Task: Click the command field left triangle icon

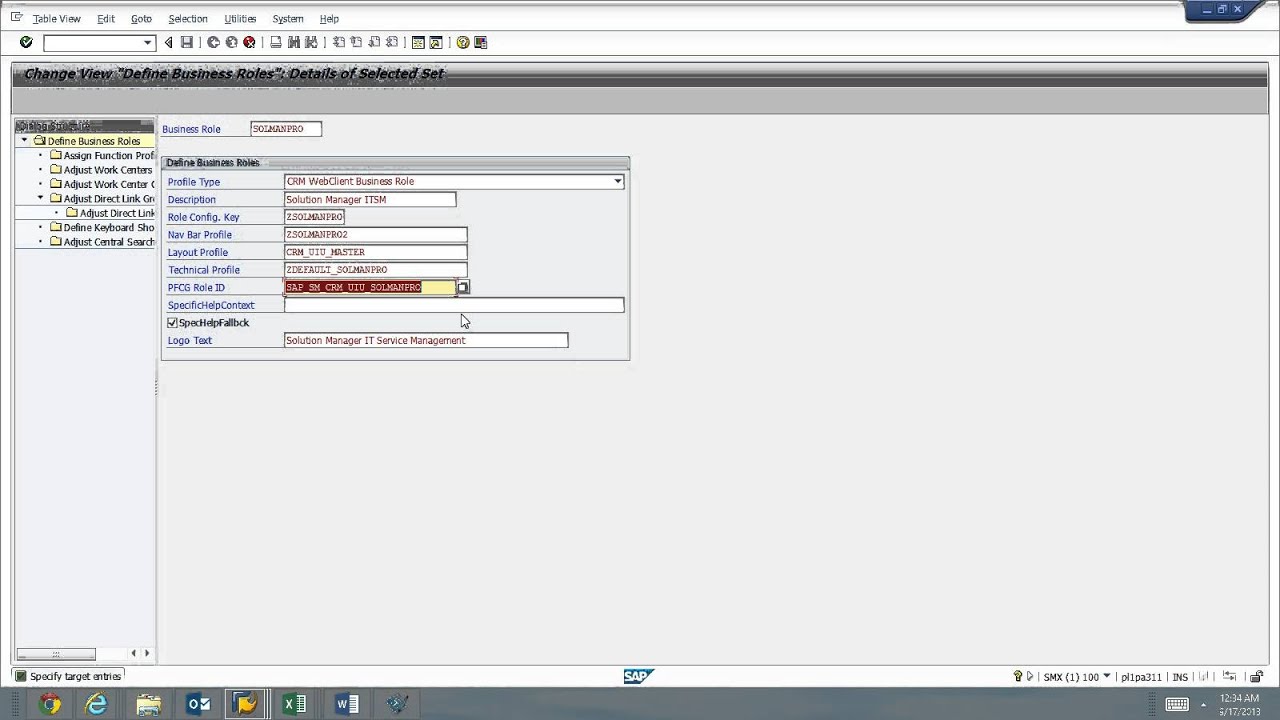Action: coord(168,42)
